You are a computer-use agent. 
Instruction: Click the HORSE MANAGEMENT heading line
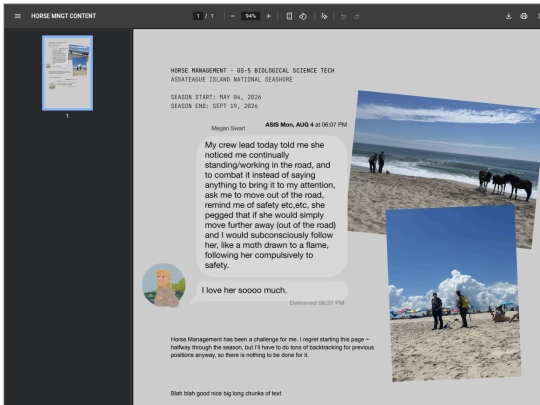pos(252,70)
